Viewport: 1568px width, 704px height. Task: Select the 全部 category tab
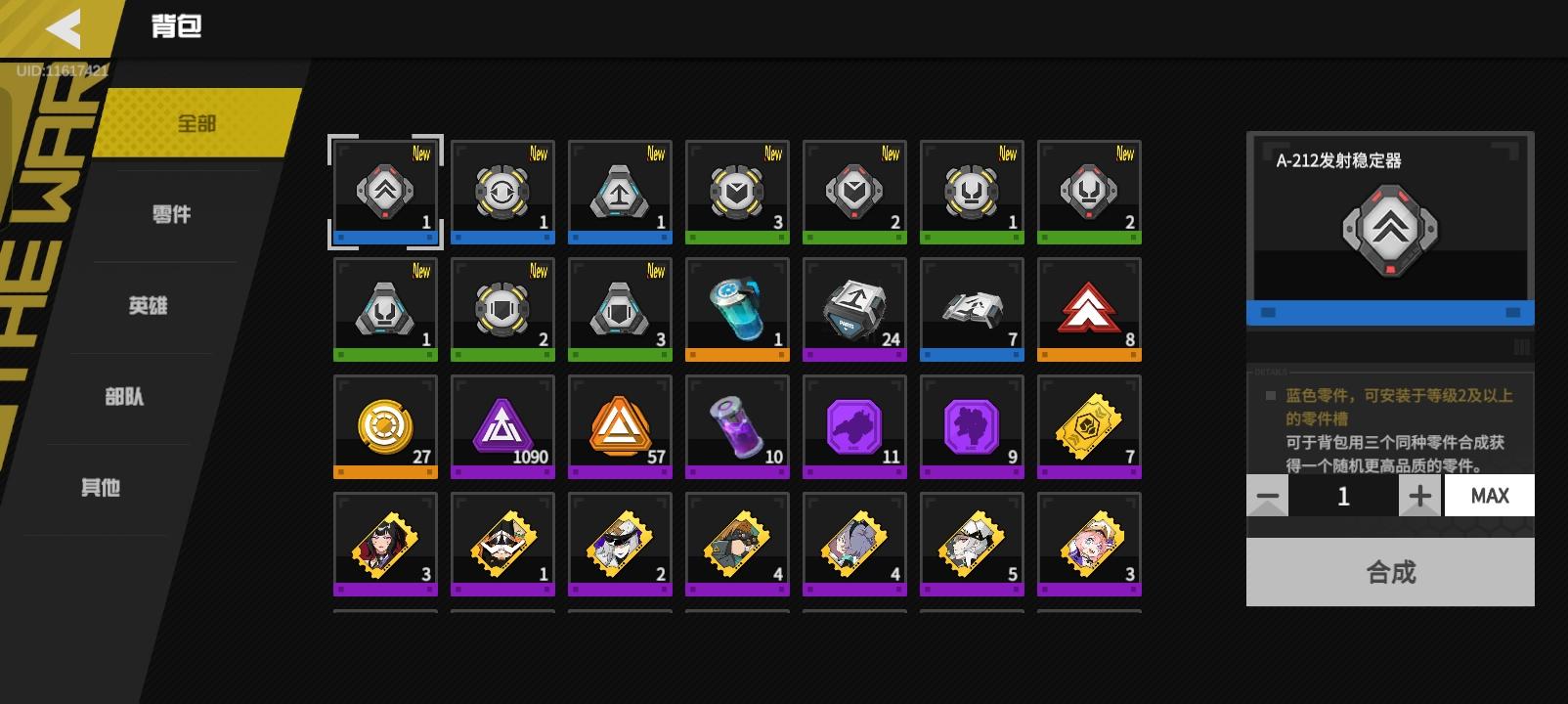196,123
